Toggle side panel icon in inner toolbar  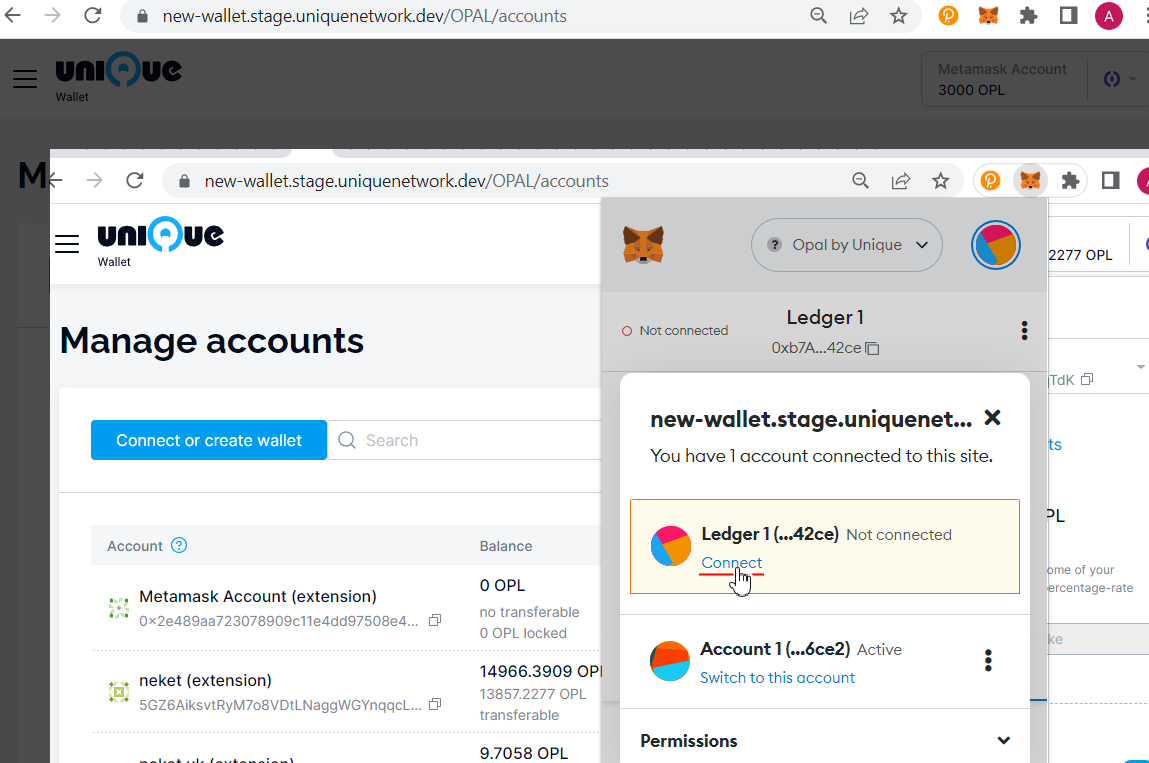(1110, 180)
